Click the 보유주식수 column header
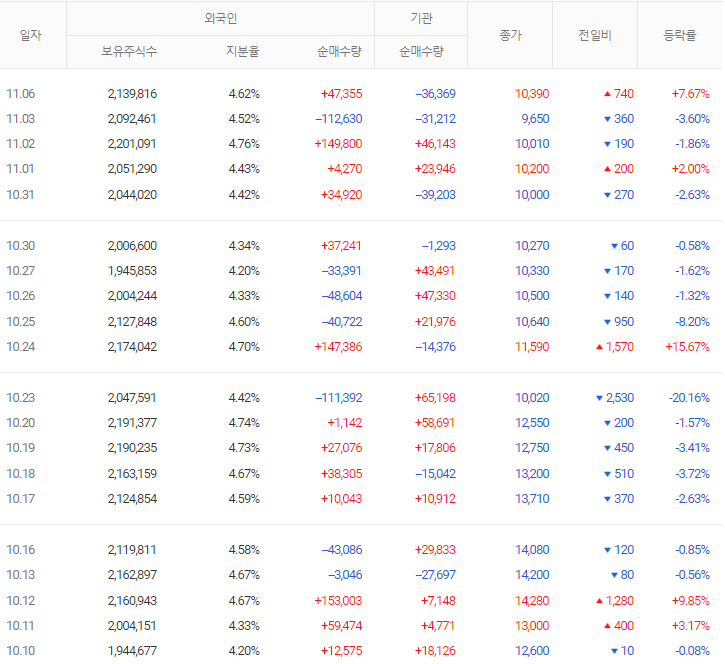725x664 pixels. point(129,51)
